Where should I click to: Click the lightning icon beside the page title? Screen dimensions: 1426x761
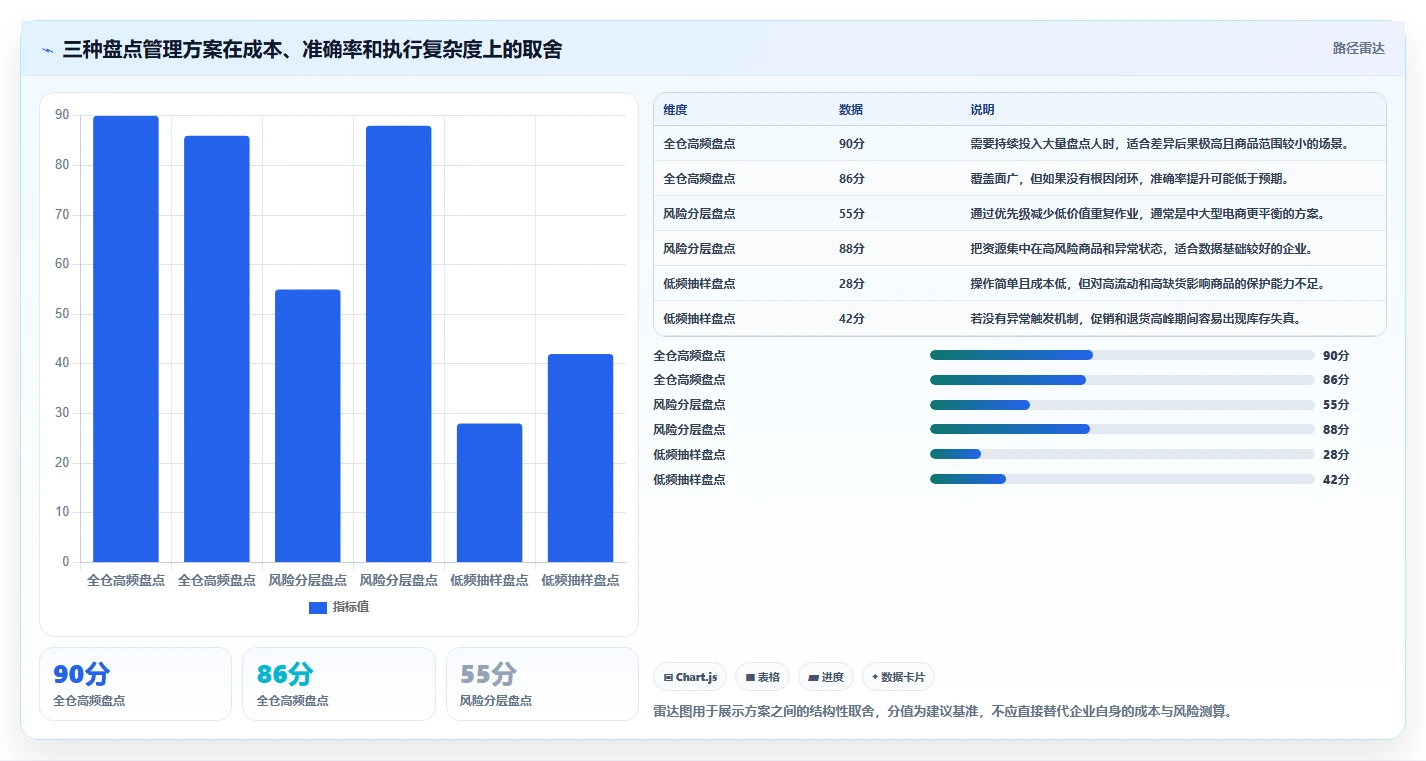[48, 50]
